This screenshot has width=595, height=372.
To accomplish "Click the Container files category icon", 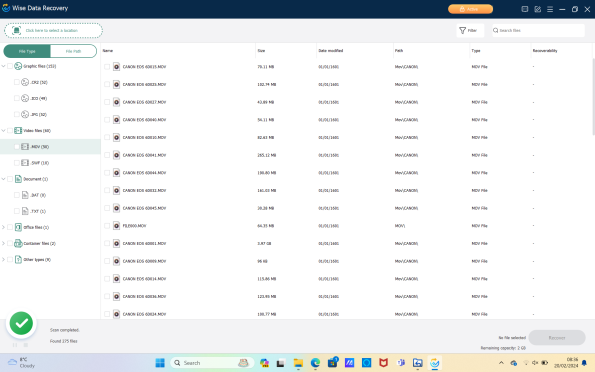I will coord(18,243).
